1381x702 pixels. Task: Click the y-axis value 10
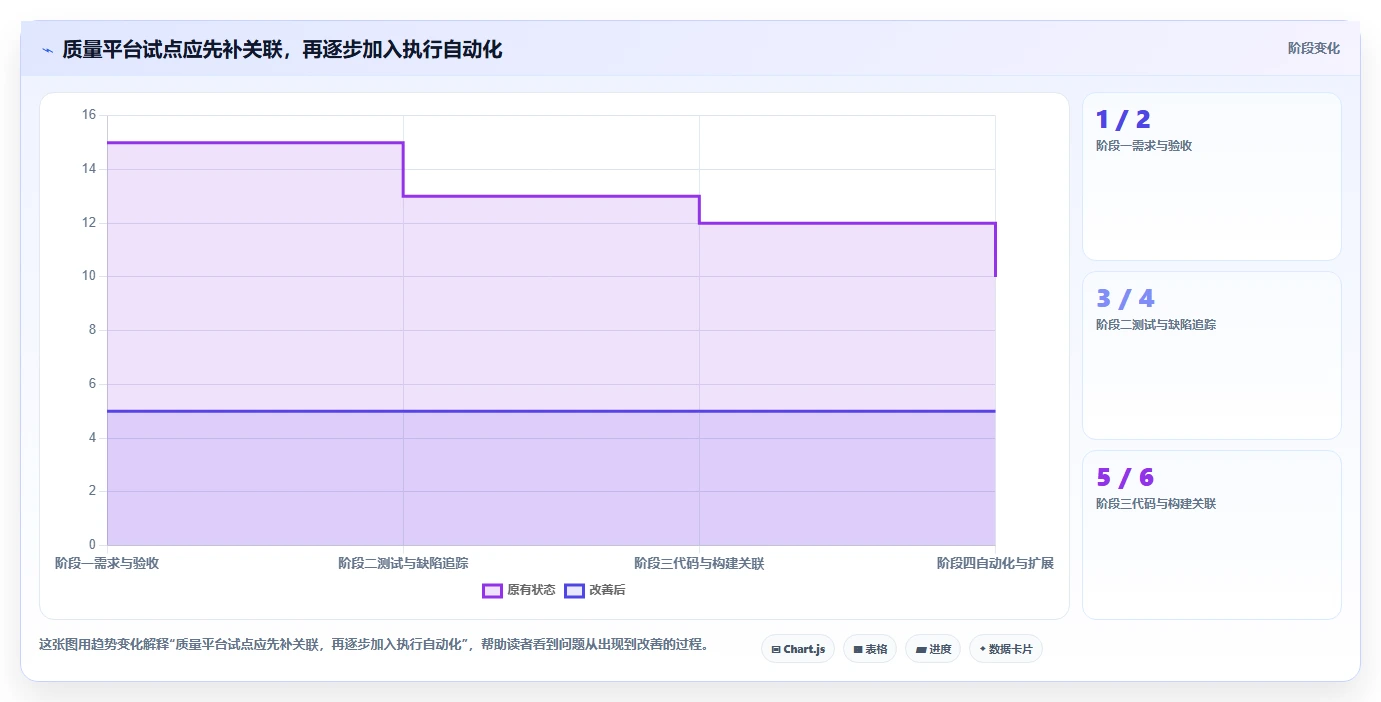(88, 276)
